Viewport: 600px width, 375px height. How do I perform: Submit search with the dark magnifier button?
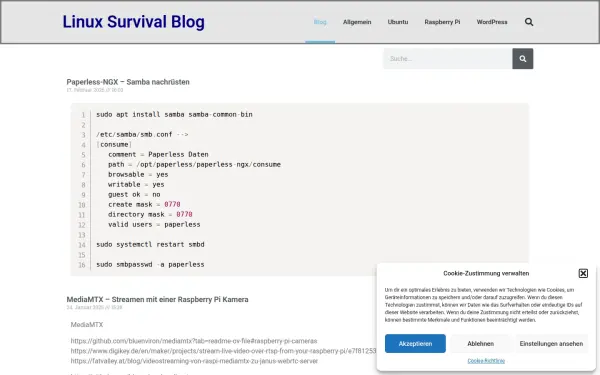coord(523,59)
